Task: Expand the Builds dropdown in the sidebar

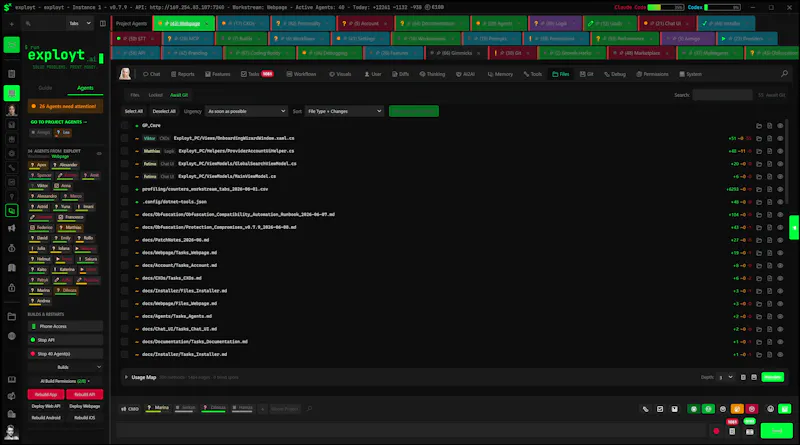Action: point(65,367)
